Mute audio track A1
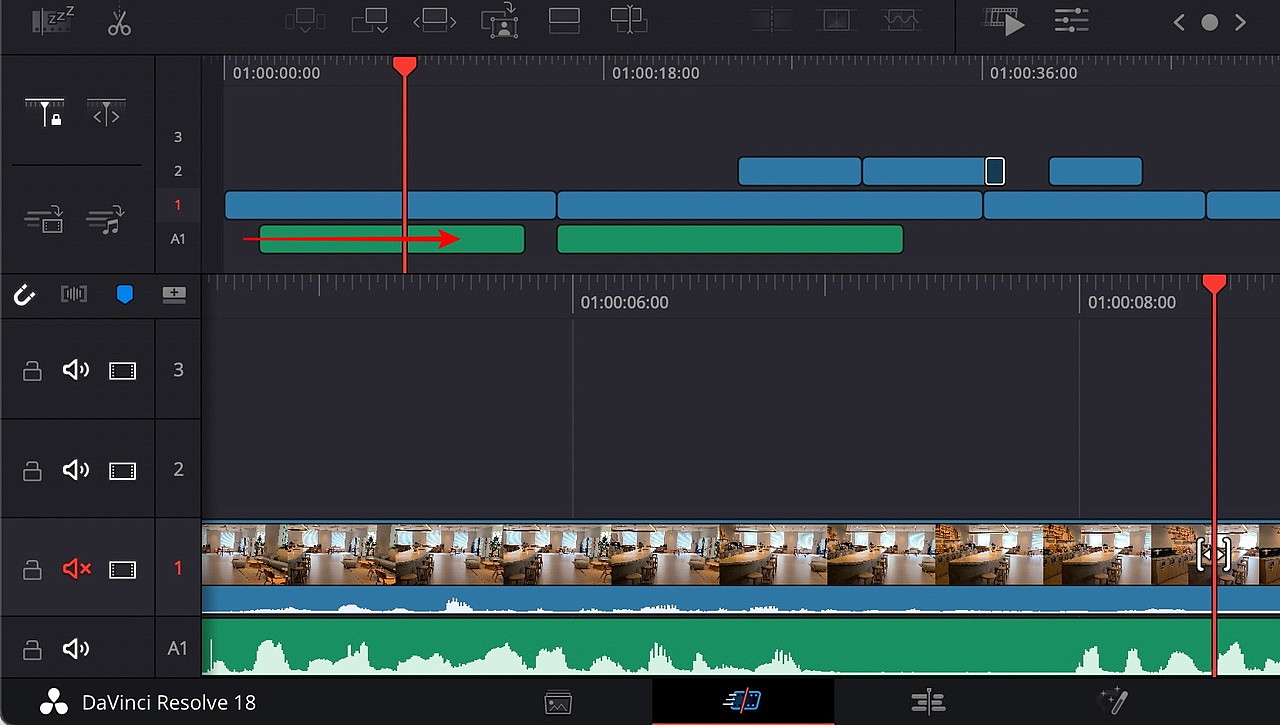 pyautogui.click(x=76, y=649)
